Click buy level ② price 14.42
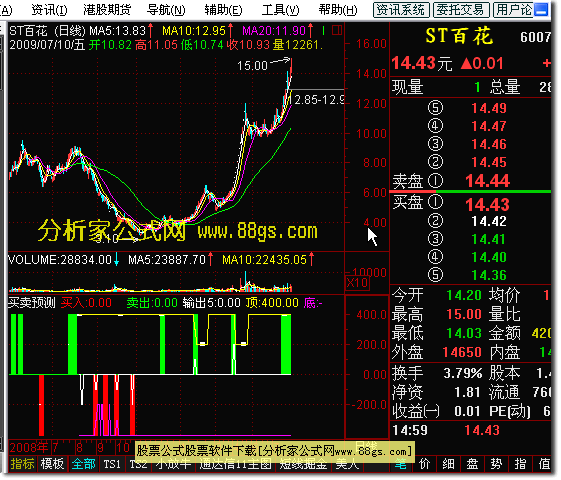This screenshot has height=480, width=561. (489, 221)
